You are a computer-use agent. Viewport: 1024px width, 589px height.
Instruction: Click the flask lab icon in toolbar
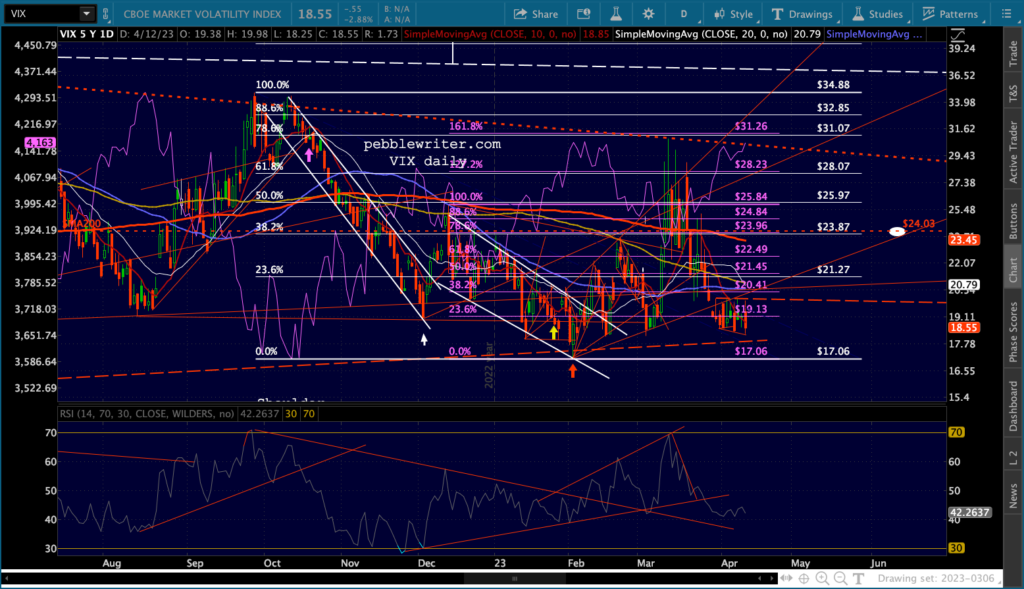pyautogui.click(x=616, y=14)
